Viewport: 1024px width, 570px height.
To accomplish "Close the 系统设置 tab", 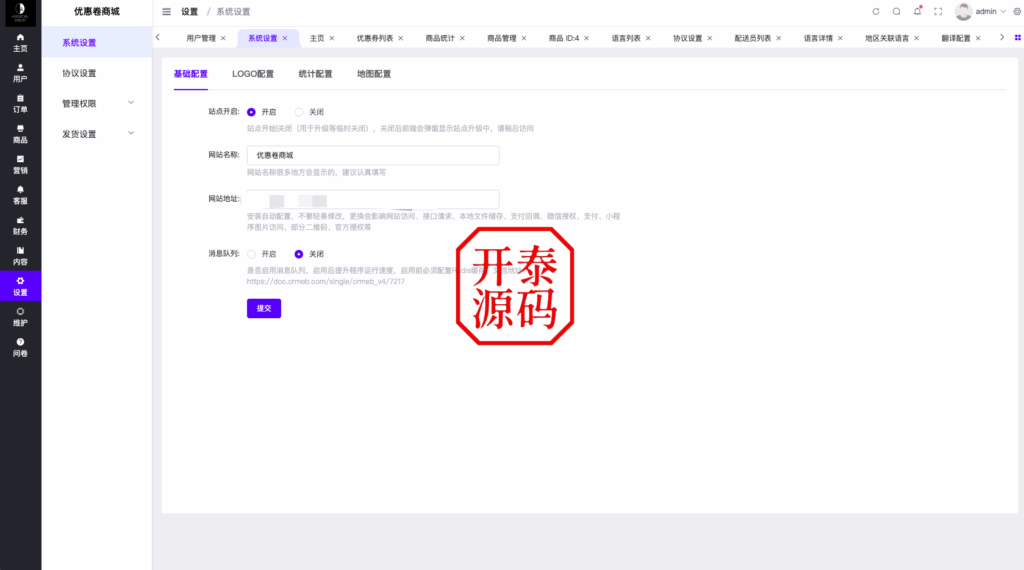I will click(x=285, y=39).
